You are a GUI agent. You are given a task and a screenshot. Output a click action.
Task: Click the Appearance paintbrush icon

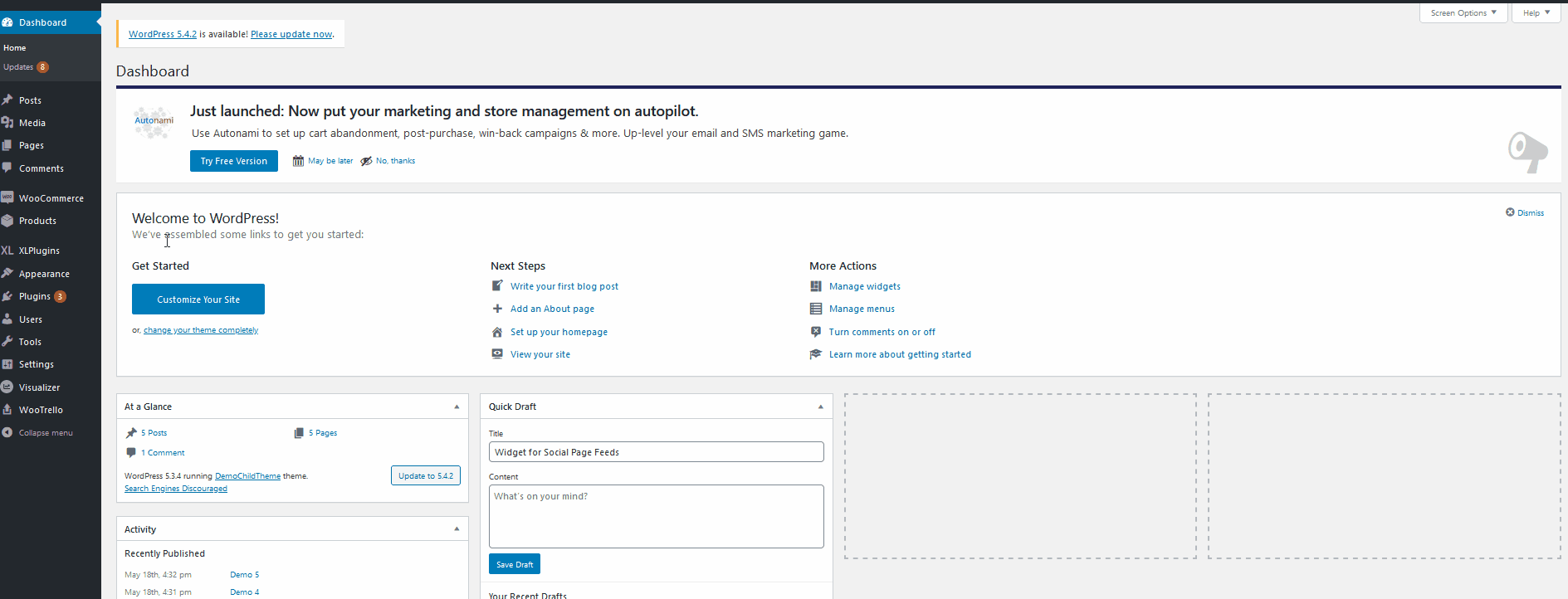coord(7,274)
